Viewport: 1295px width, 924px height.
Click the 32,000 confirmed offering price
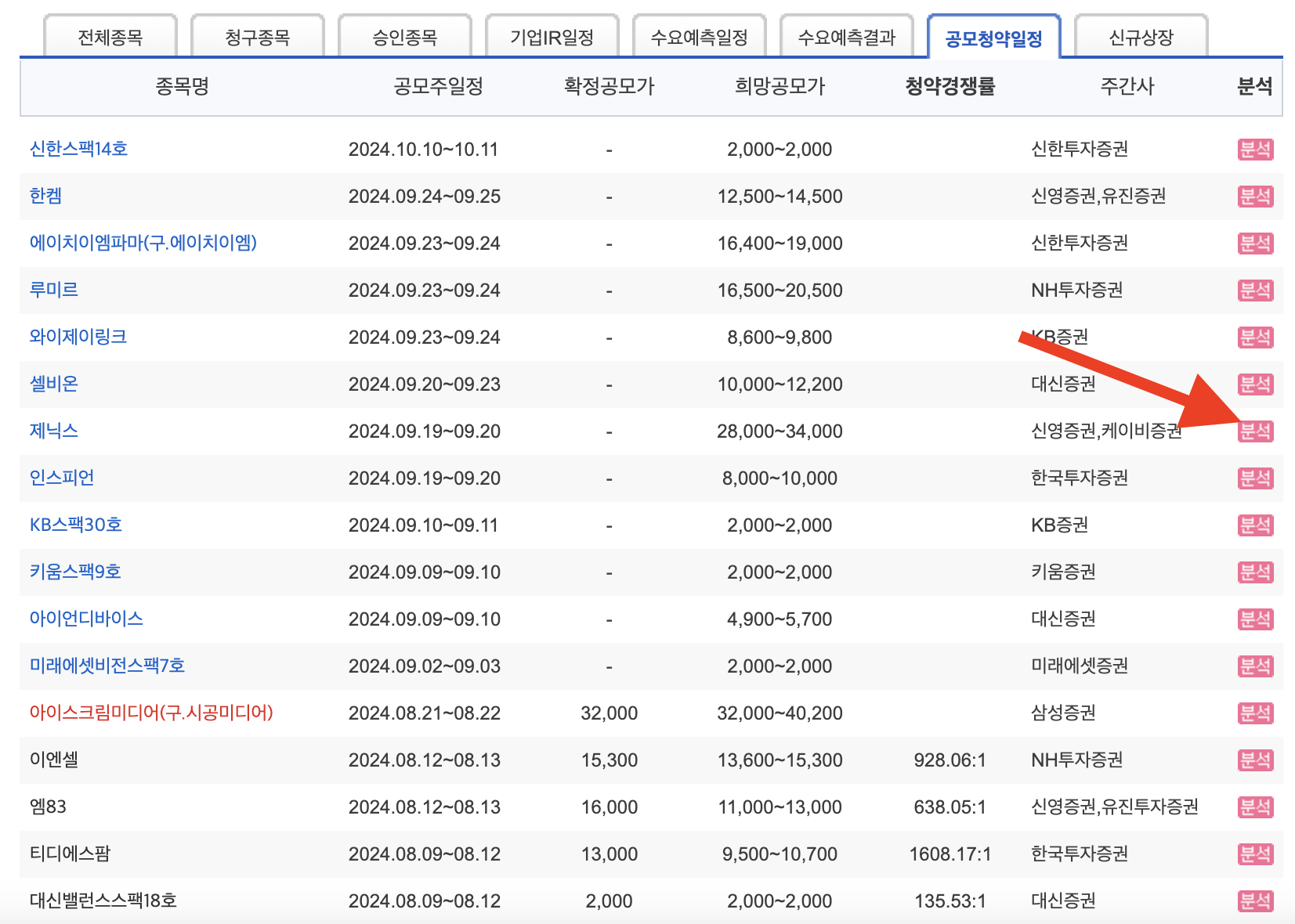coord(609,713)
